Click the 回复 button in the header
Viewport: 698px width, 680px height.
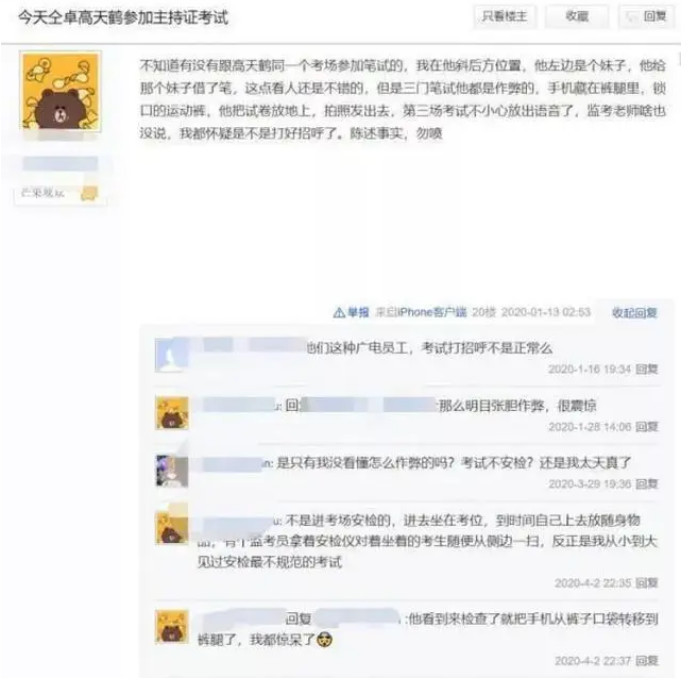coord(646,17)
